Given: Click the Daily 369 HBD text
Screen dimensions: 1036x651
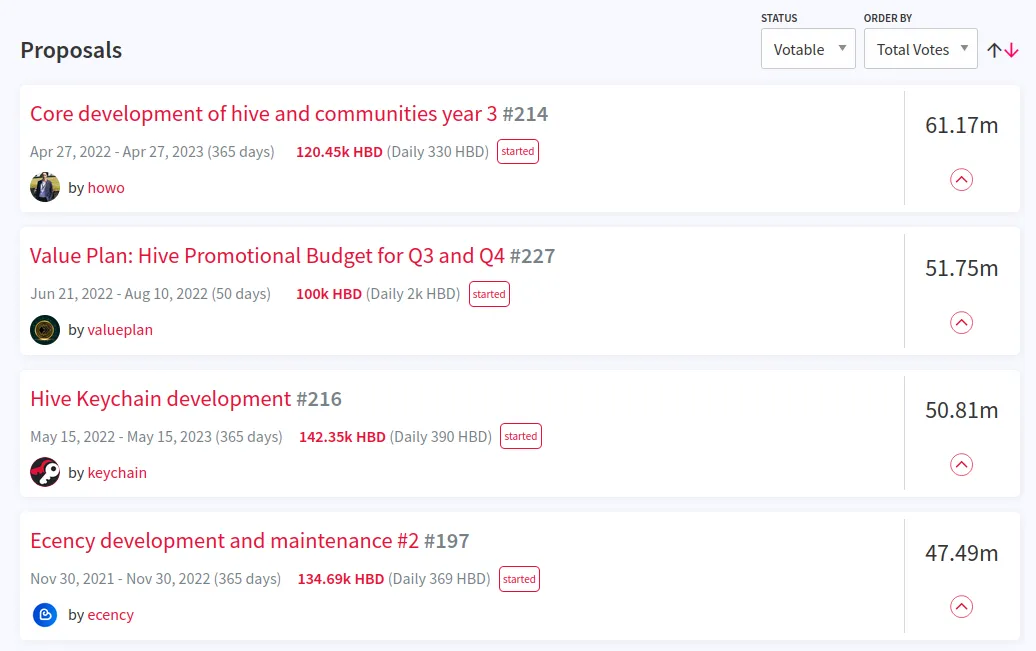Looking at the screenshot, I should [439, 579].
